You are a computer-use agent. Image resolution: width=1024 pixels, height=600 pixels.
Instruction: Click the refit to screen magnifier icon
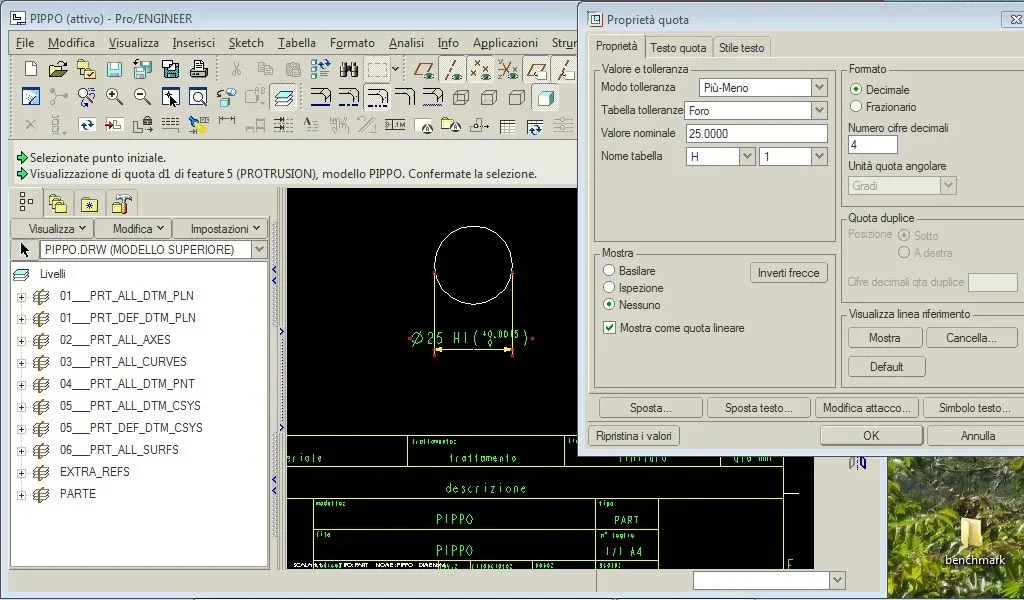point(198,97)
